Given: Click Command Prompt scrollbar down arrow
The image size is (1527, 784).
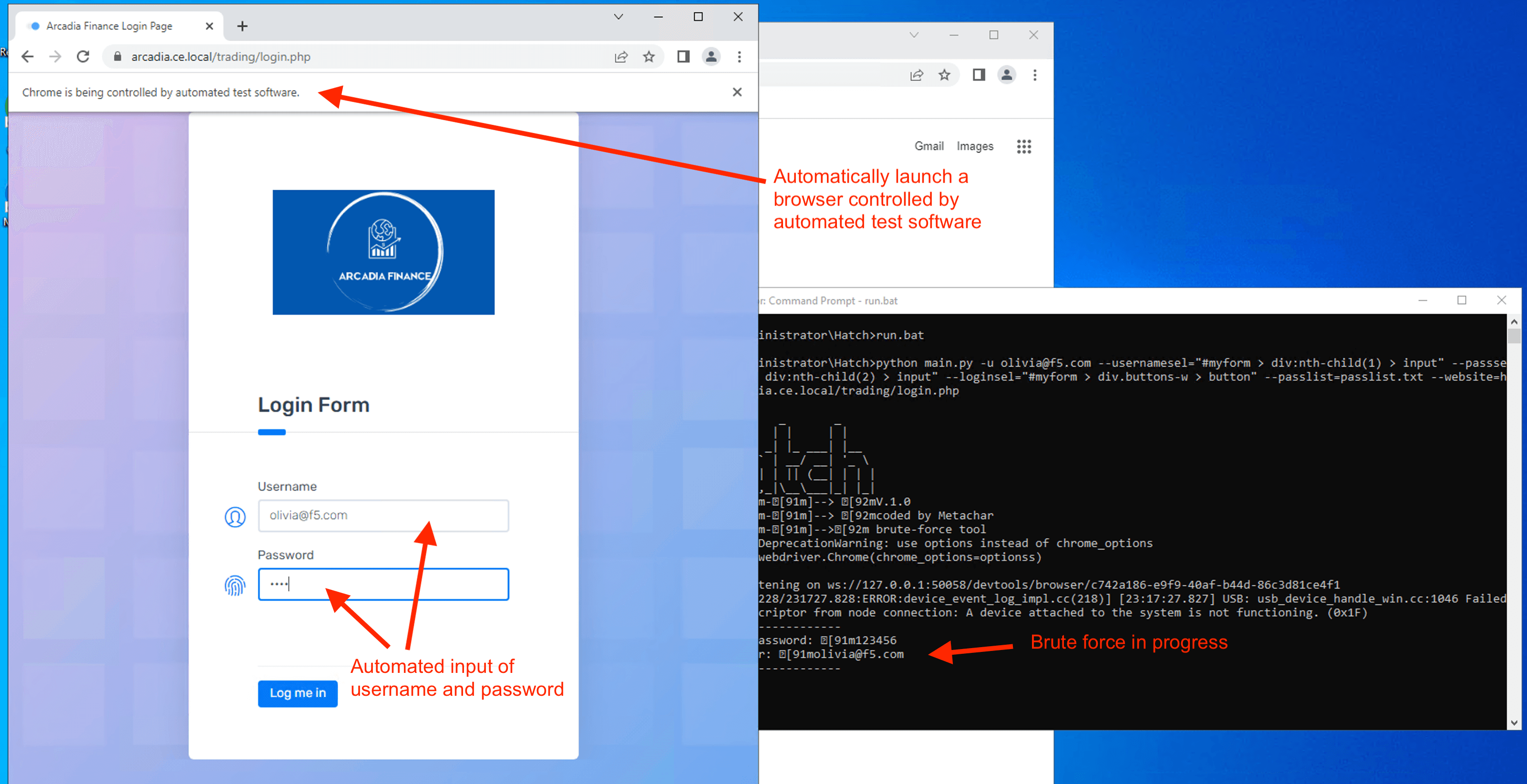Looking at the screenshot, I should pos(1514,722).
